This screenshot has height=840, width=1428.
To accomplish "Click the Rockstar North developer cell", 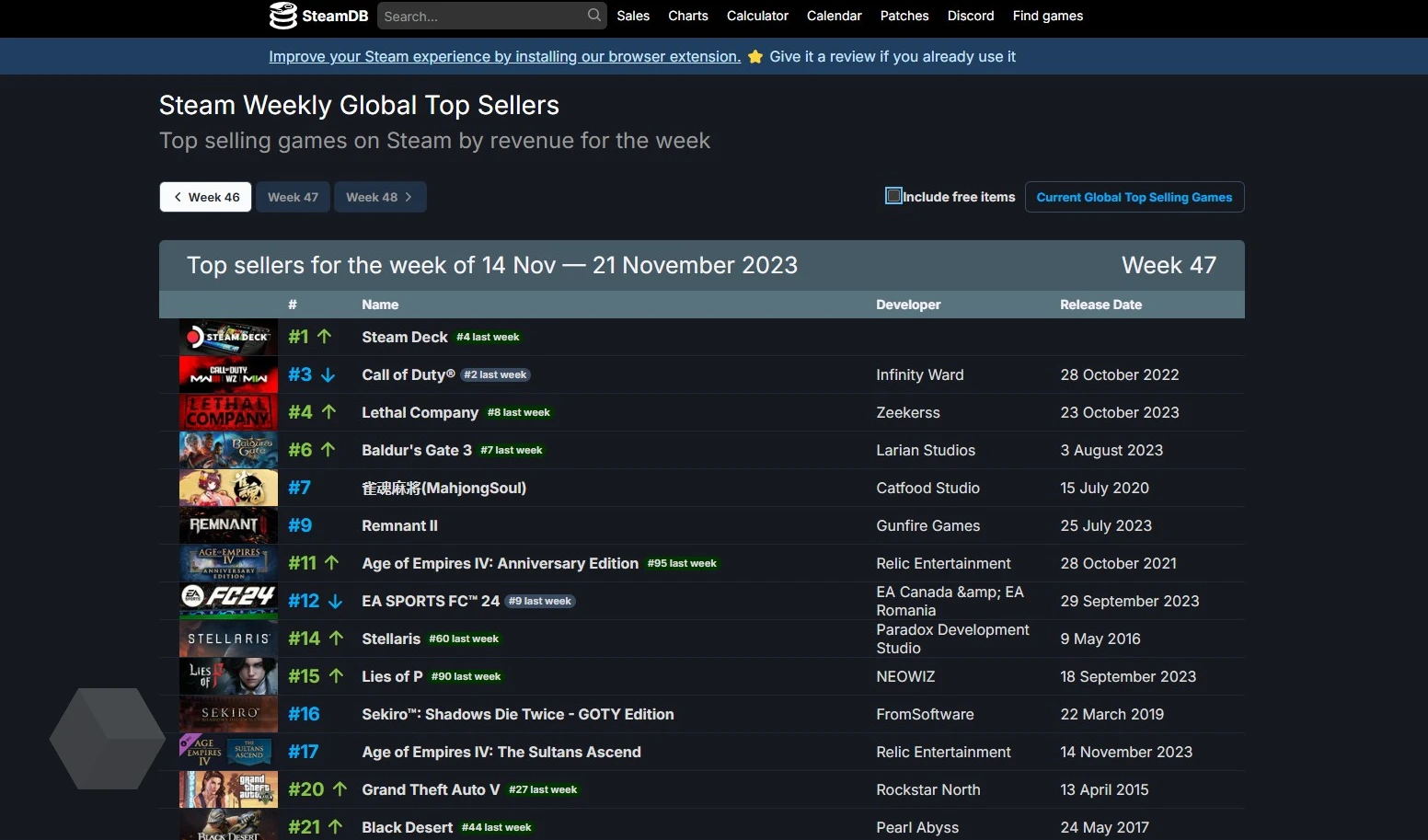I will [928, 789].
